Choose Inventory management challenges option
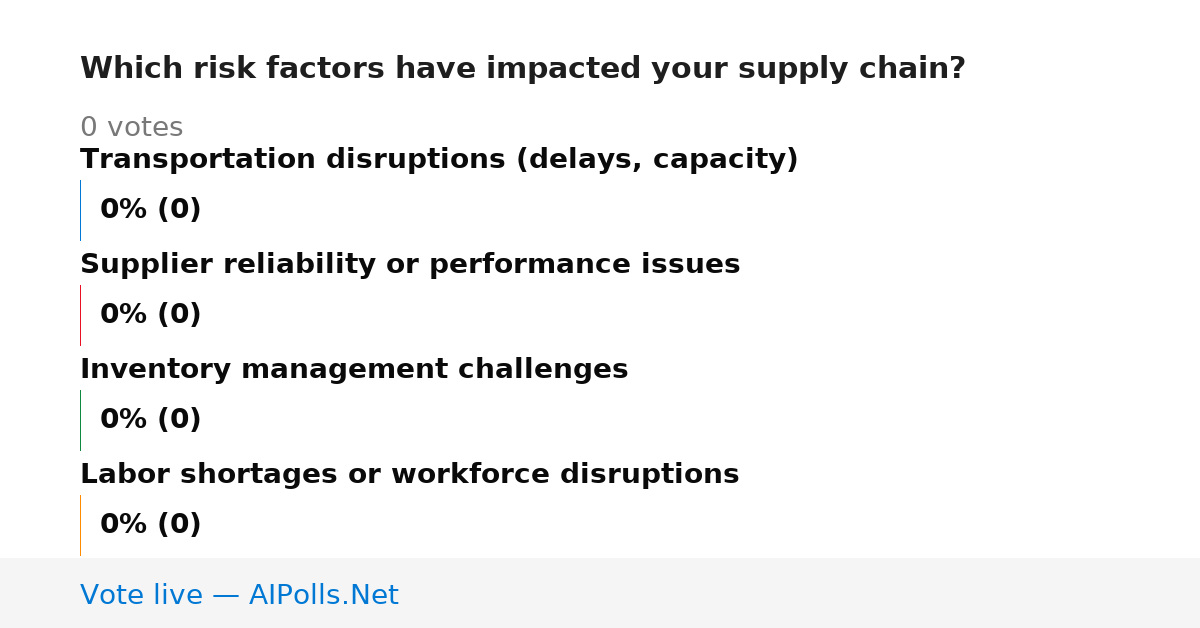Screen dimensions: 1200x628 click(x=354, y=370)
